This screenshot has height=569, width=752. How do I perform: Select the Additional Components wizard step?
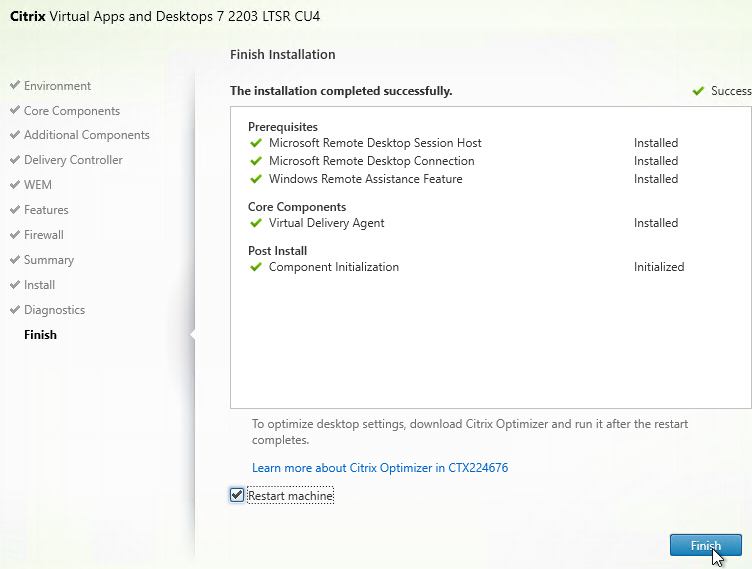[x=87, y=135]
